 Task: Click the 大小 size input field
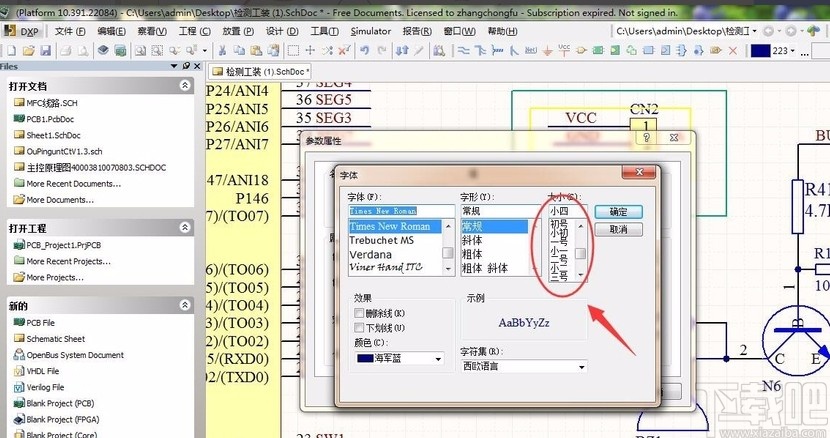[567, 211]
